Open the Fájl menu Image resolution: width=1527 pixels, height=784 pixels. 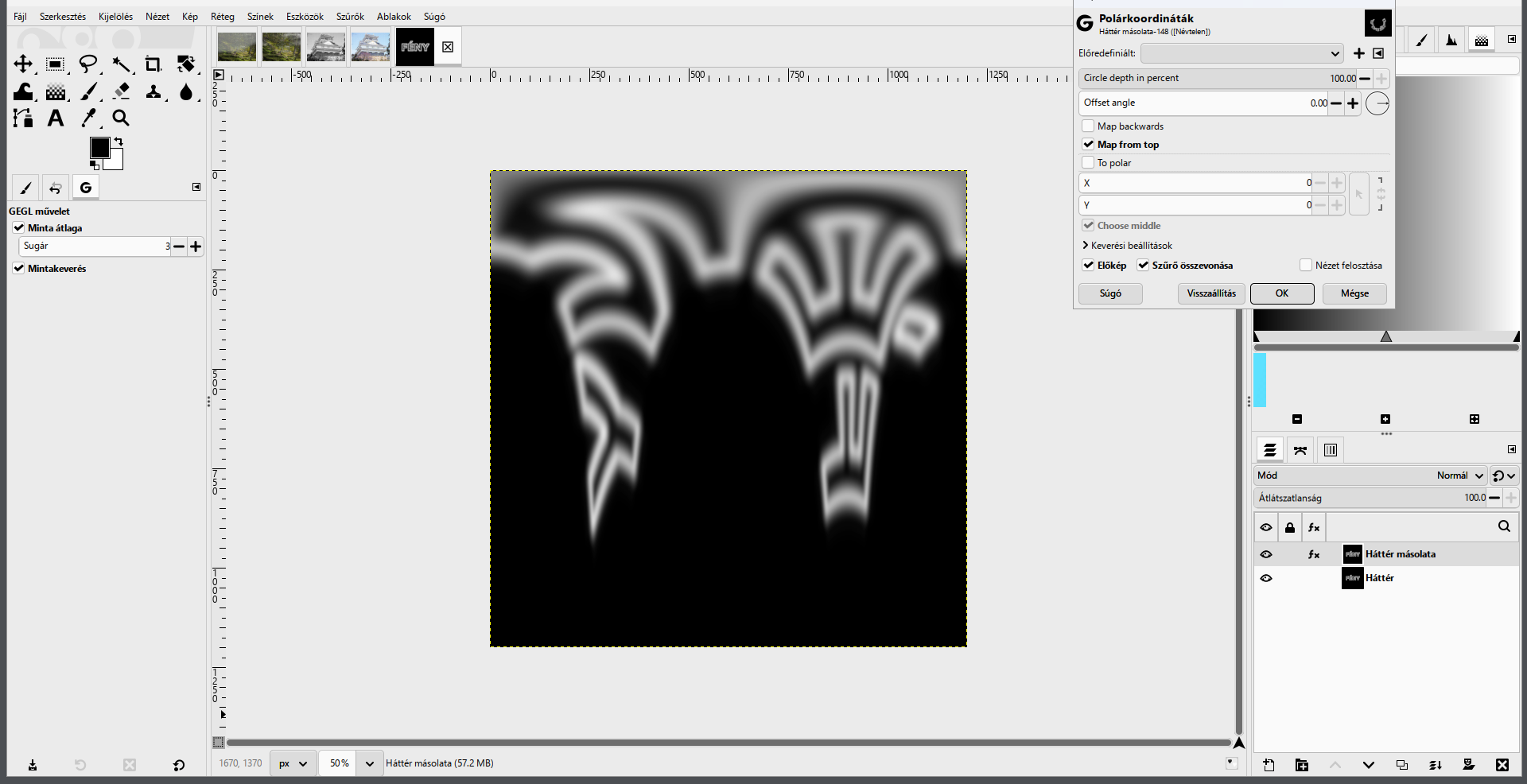(x=20, y=16)
